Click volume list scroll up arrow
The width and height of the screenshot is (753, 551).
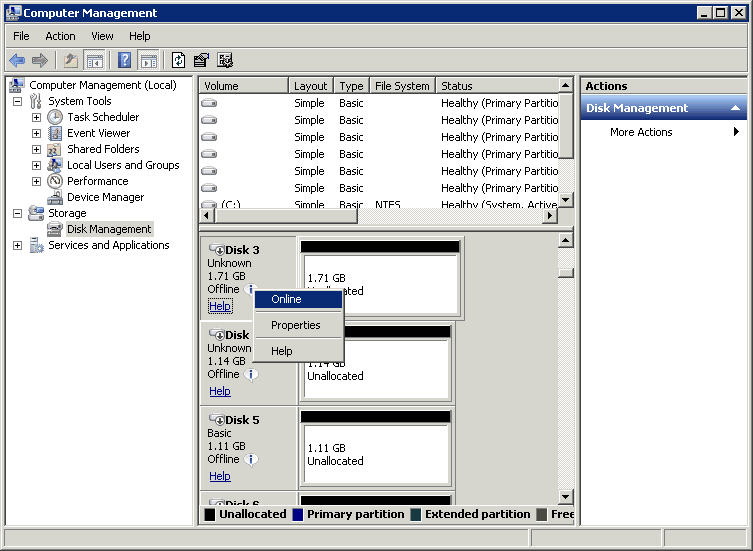(566, 86)
